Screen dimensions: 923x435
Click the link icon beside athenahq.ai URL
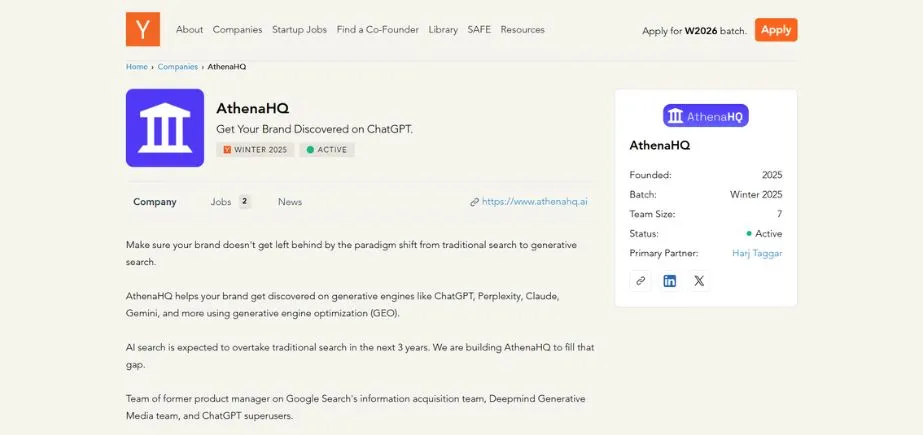[x=474, y=202]
